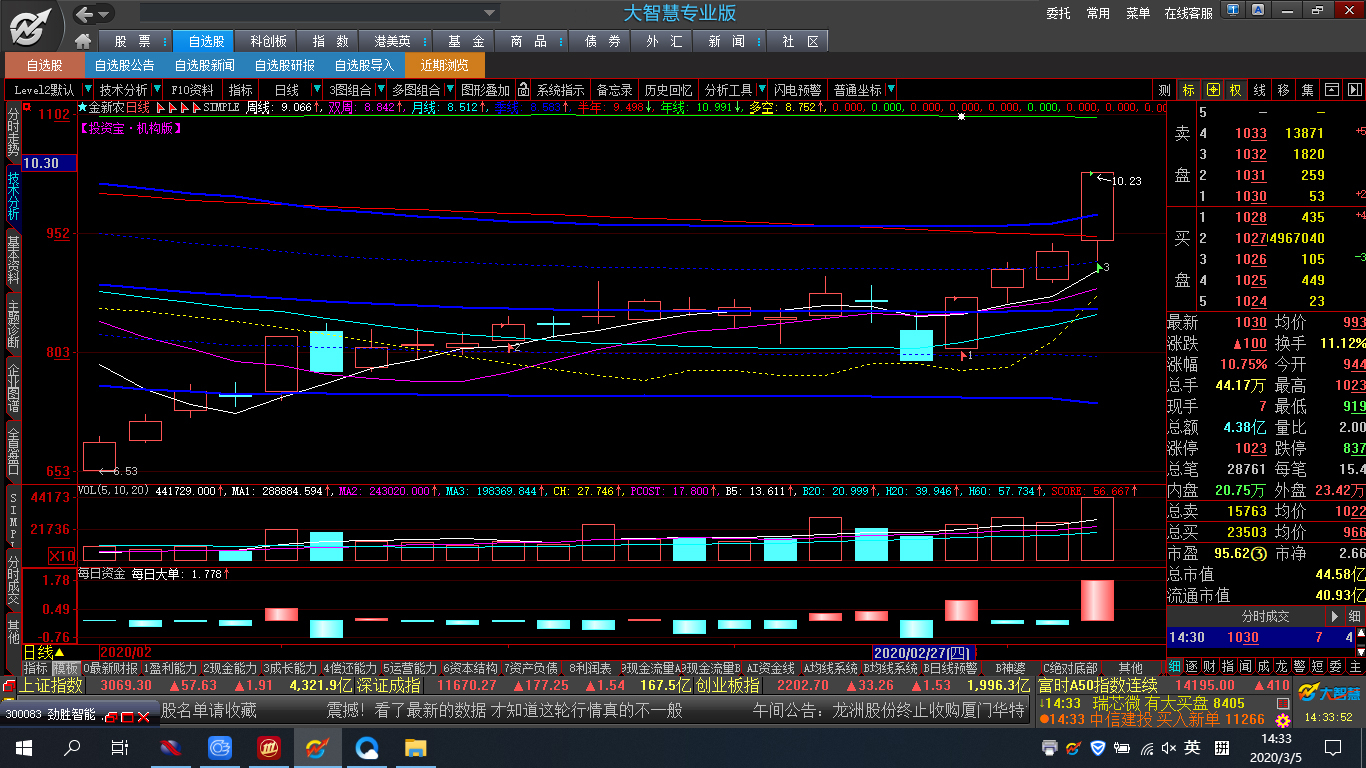Toggle the 标 marker button

(1189, 90)
